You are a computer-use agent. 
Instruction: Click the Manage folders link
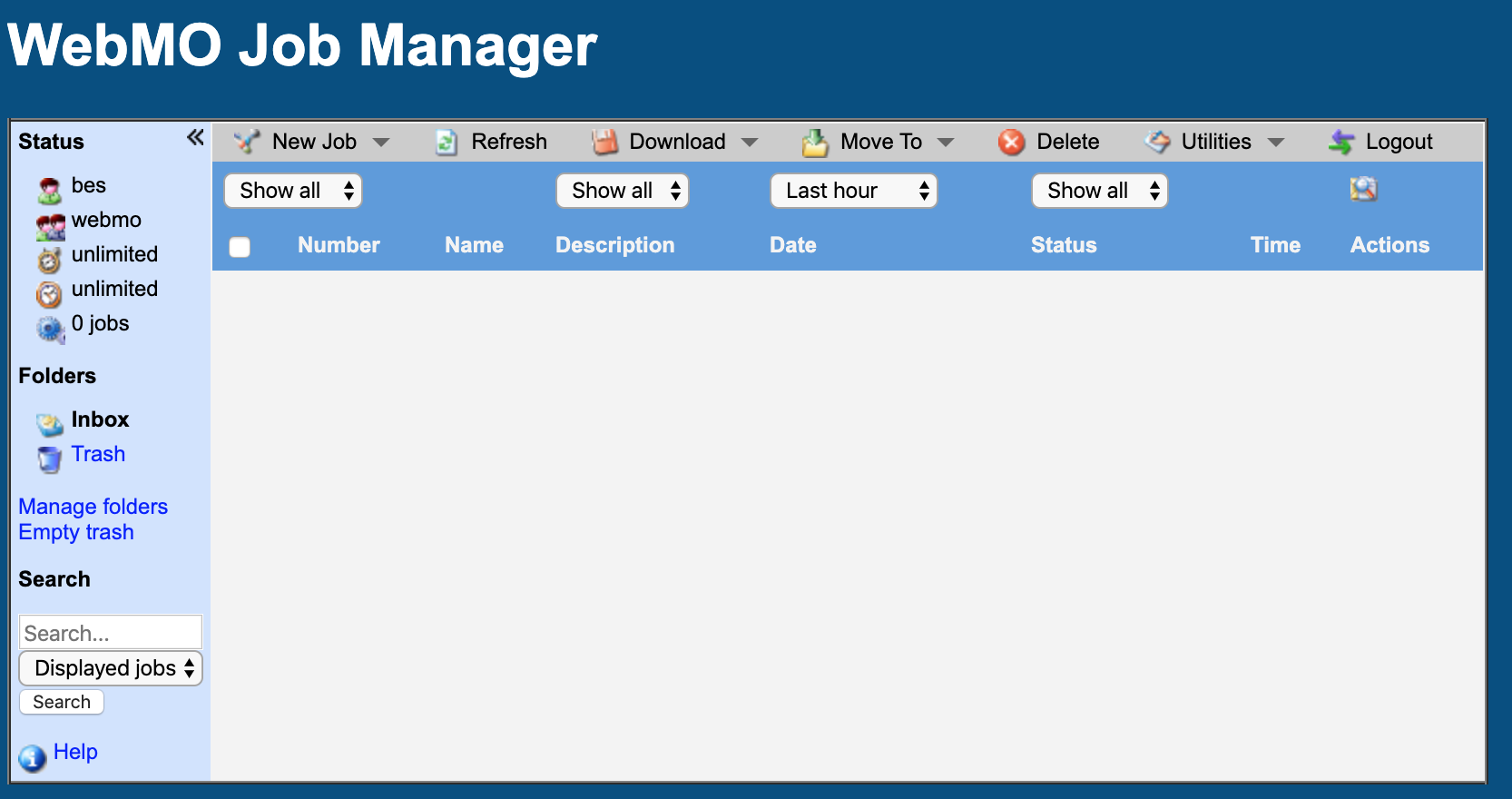pyautogui.click(x=93, y=507)
